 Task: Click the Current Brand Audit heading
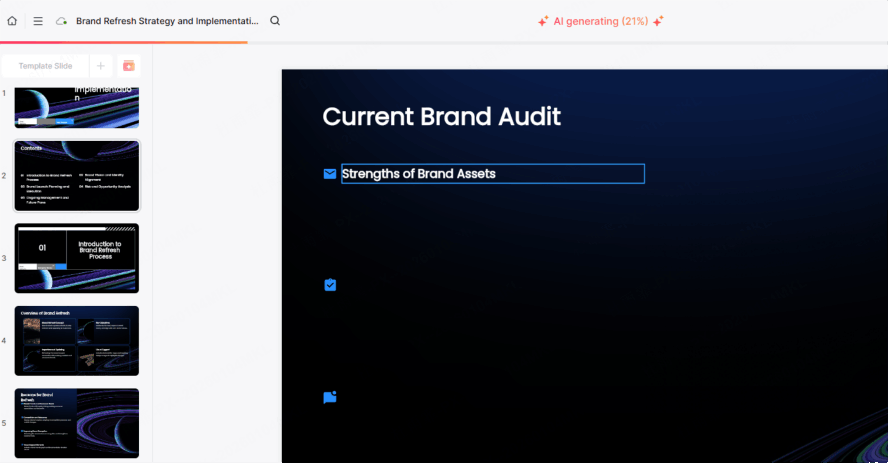(x=441, y=117)
